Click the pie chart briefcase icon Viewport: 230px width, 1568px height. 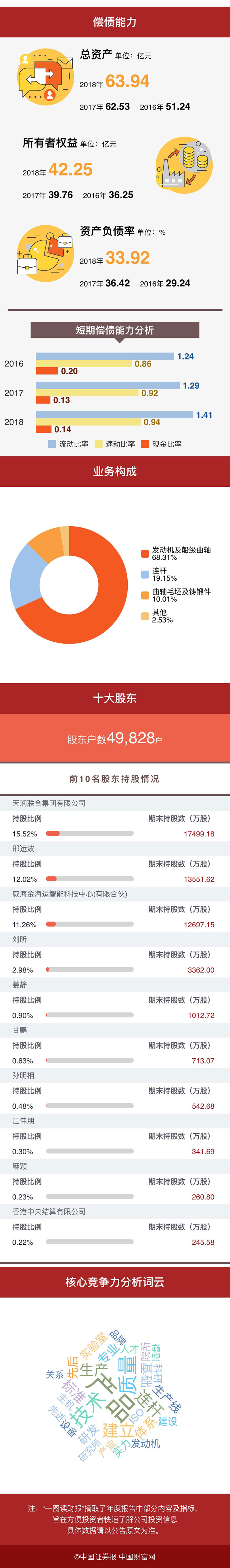click(x=44, y=253)
